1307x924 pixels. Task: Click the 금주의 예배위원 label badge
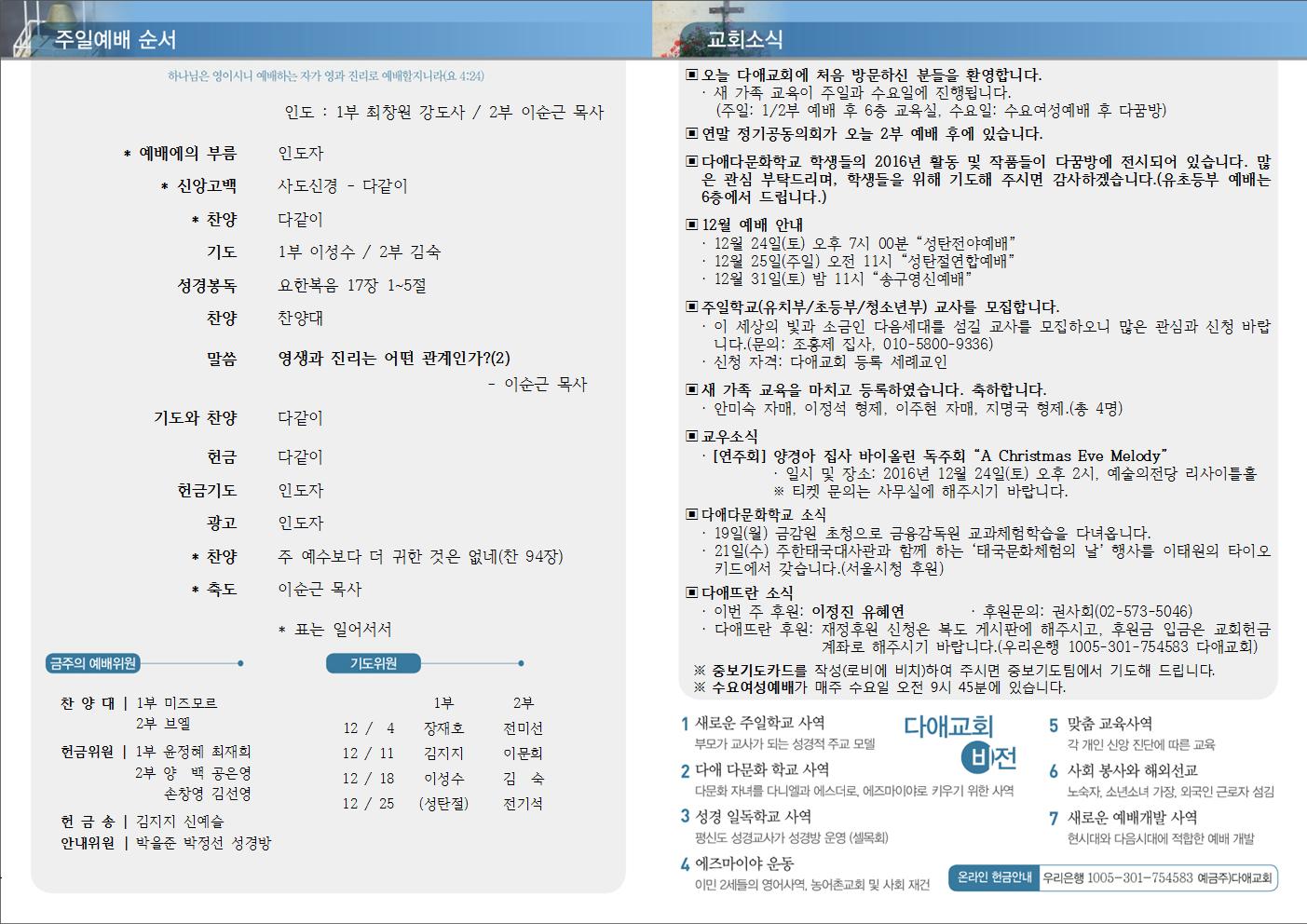[93, 663]
